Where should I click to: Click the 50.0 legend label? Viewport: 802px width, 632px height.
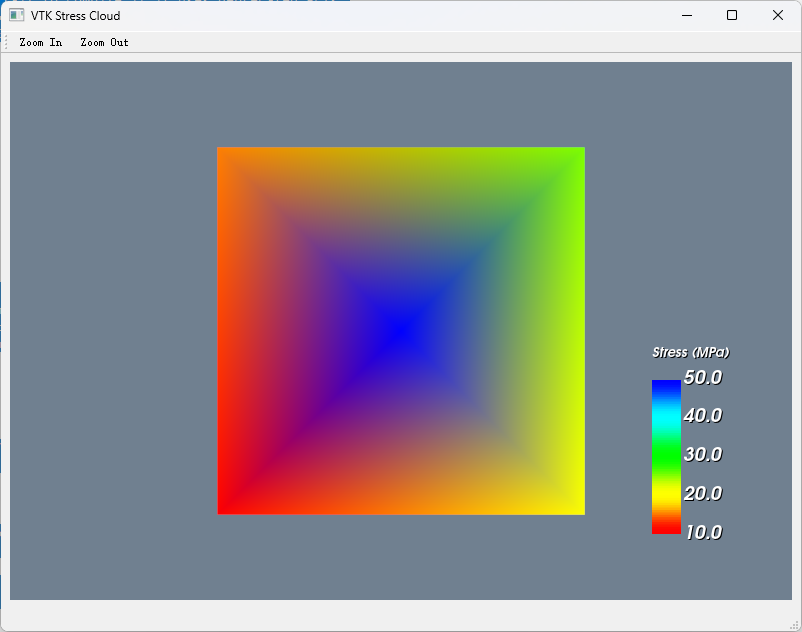[703, 377]
